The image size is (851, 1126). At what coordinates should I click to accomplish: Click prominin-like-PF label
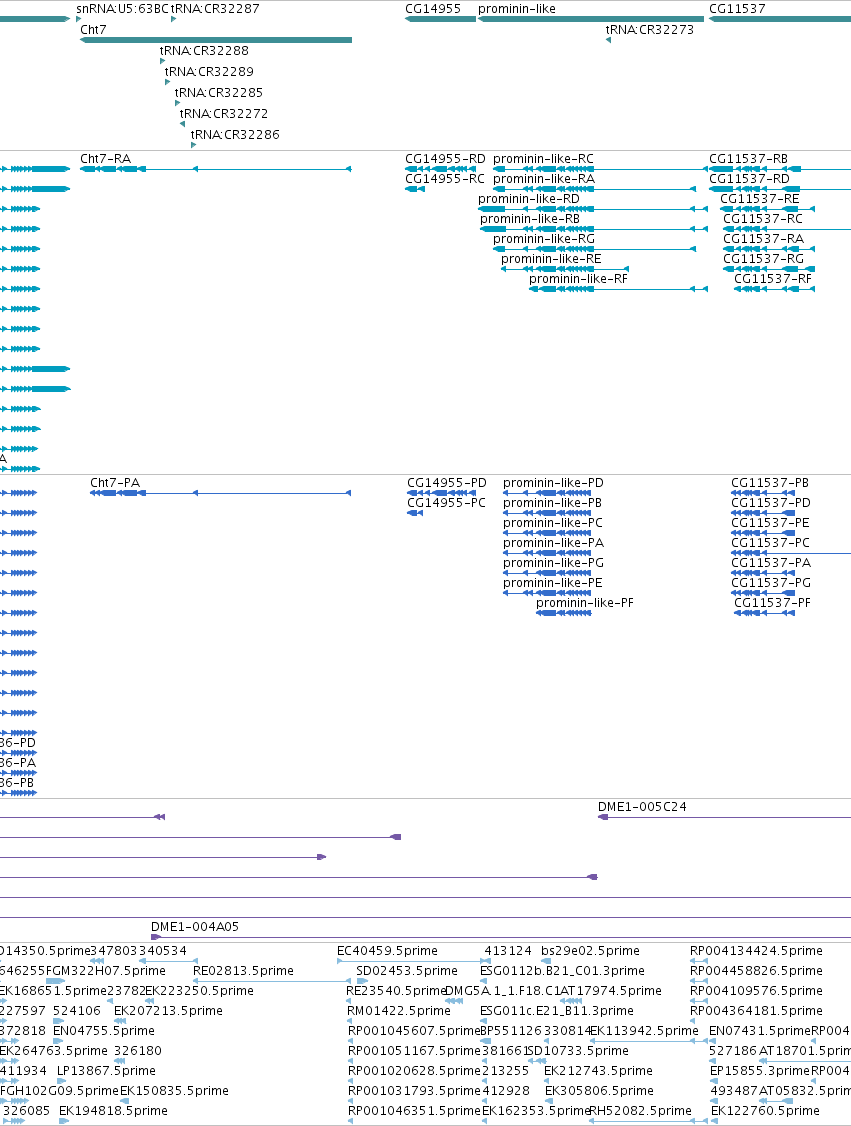[x=585, y=603]
